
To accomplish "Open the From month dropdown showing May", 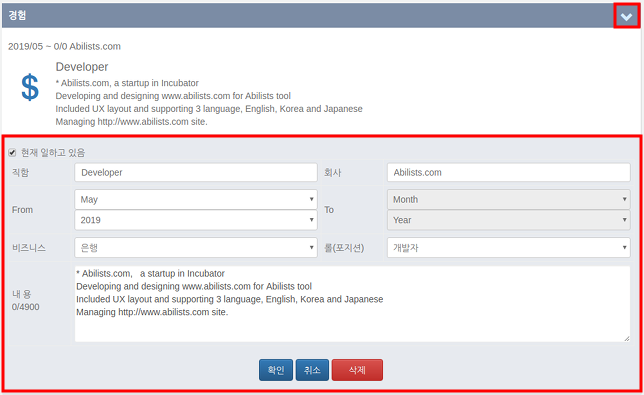I will click(x=196, y=200).
